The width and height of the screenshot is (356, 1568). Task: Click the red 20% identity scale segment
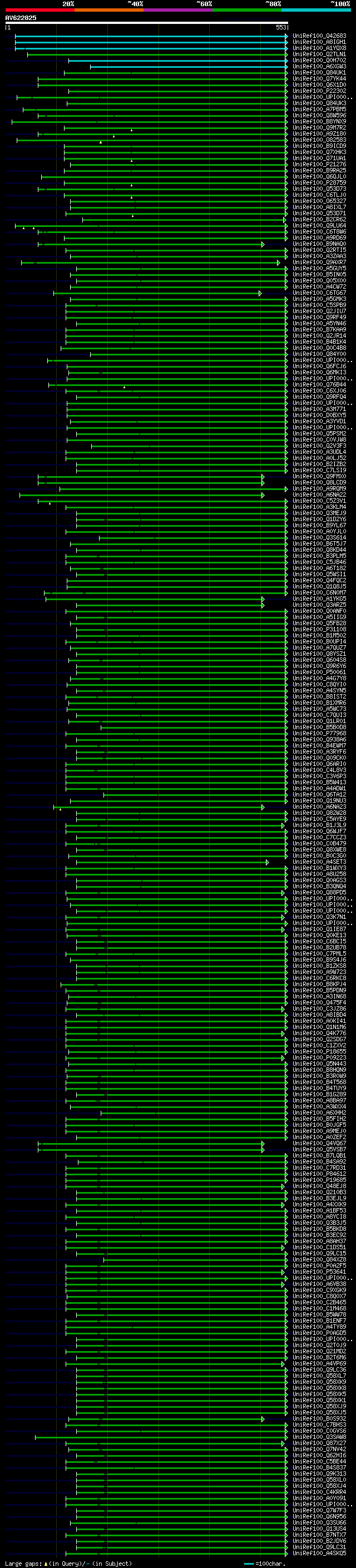[39, 10]
